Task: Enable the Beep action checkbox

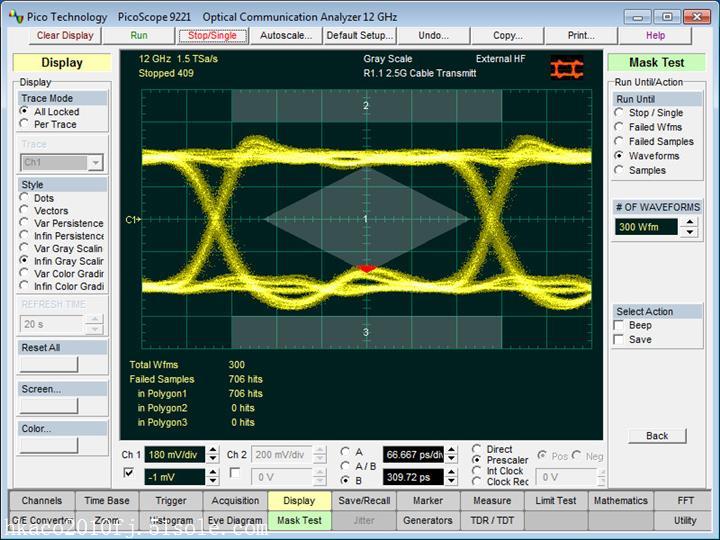Action: click(619, 325)
